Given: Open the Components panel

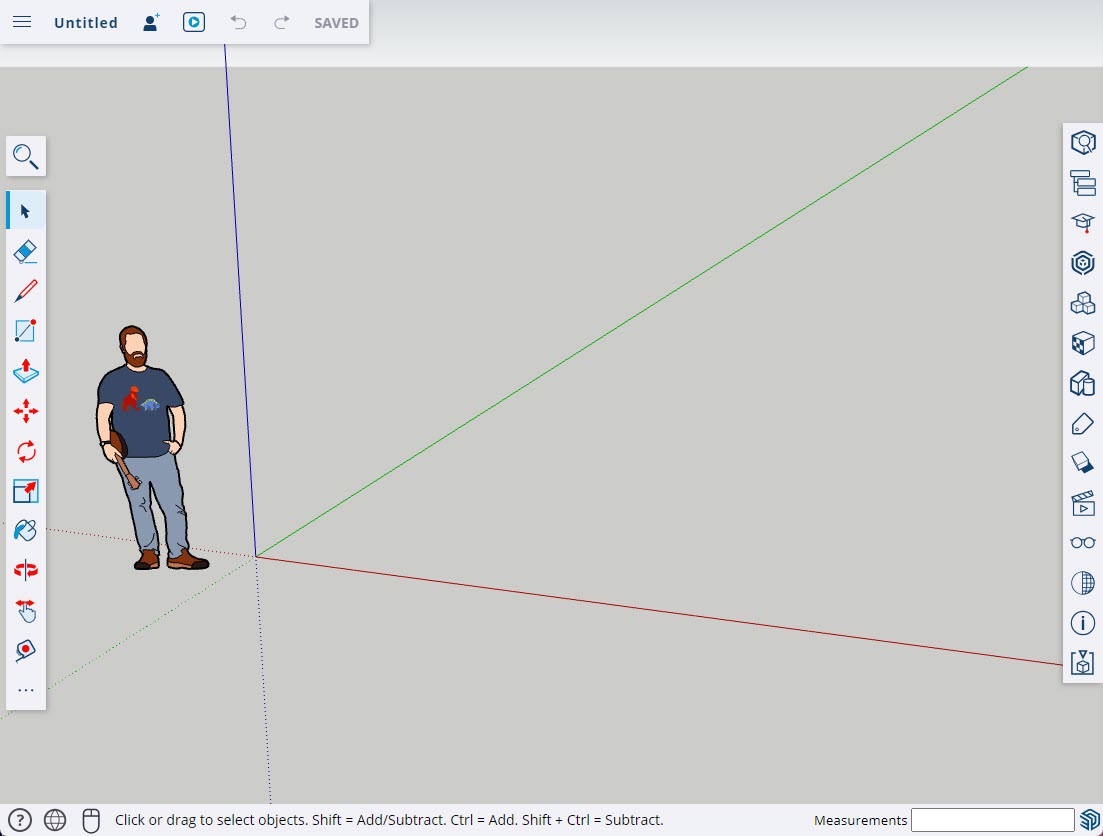Looking at the screenshot, I should click(1082, 303).
